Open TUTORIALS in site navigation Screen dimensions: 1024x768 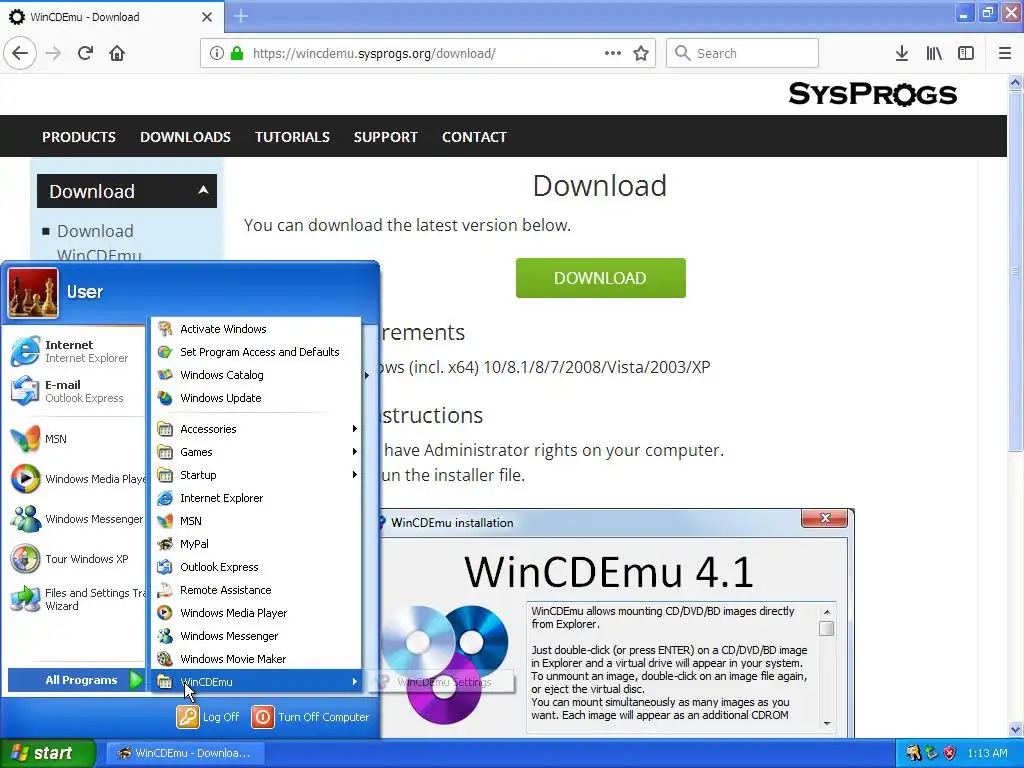pos(292,137)
